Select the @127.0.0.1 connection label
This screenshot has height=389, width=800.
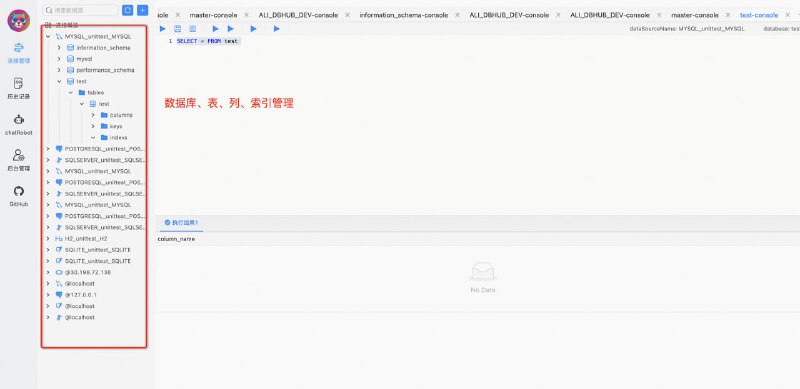pyautogui.click(x=81, y=295)
